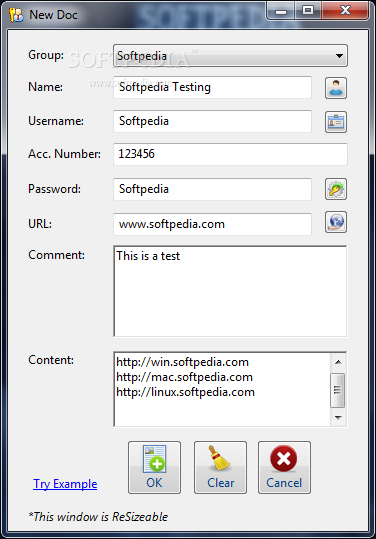Click the Acc. Number field with 123456
This screenshot has height=539, width=376.
pyautogui.click(x=230, y=154)
